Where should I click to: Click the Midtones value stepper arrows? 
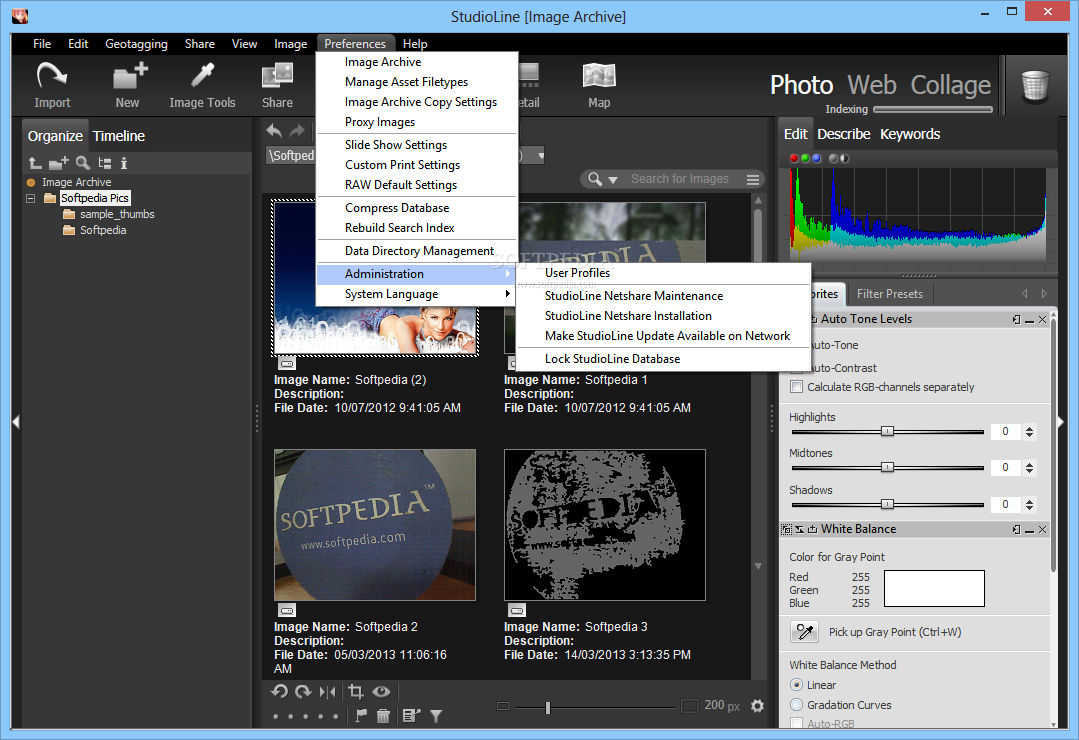point(1029,467)
